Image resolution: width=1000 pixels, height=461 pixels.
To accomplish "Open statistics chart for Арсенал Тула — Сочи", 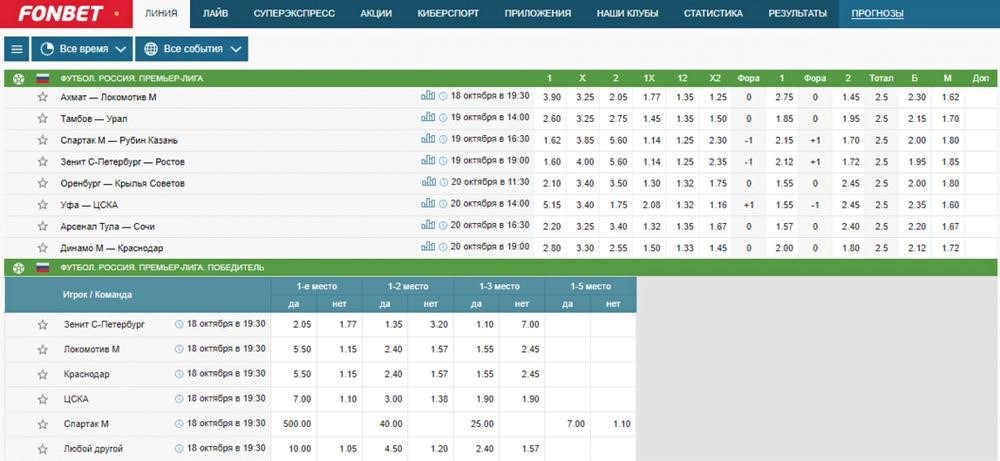I will click(x=428, y=225).
